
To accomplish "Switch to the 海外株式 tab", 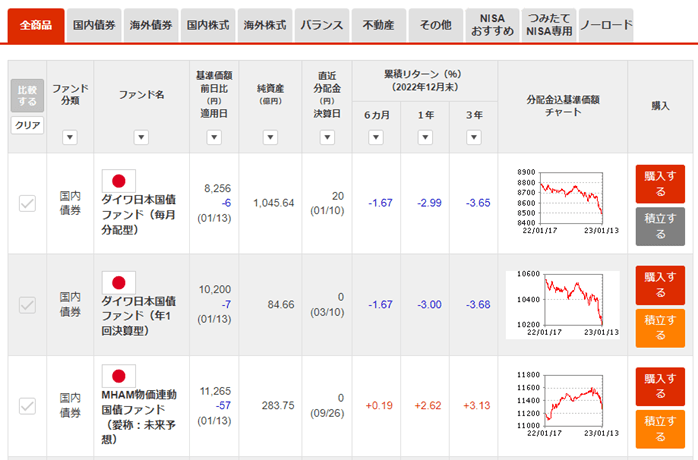I will (x=266, y=25).
